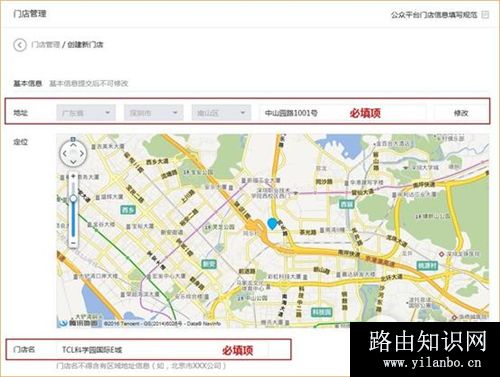This screenshot has width=500, height=377.
Task: Click the 茶光路 road label on the map
Action: point(307,232)
